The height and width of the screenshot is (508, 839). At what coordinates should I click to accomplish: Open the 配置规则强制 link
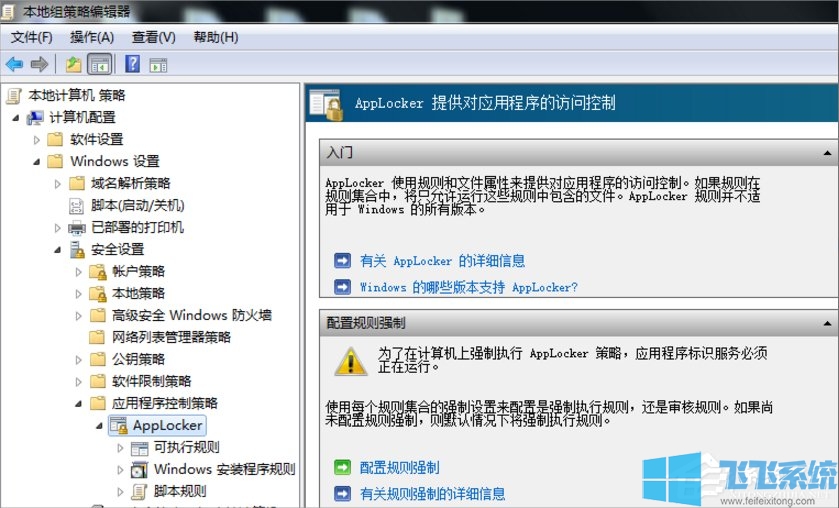click(x=399, y=467)
